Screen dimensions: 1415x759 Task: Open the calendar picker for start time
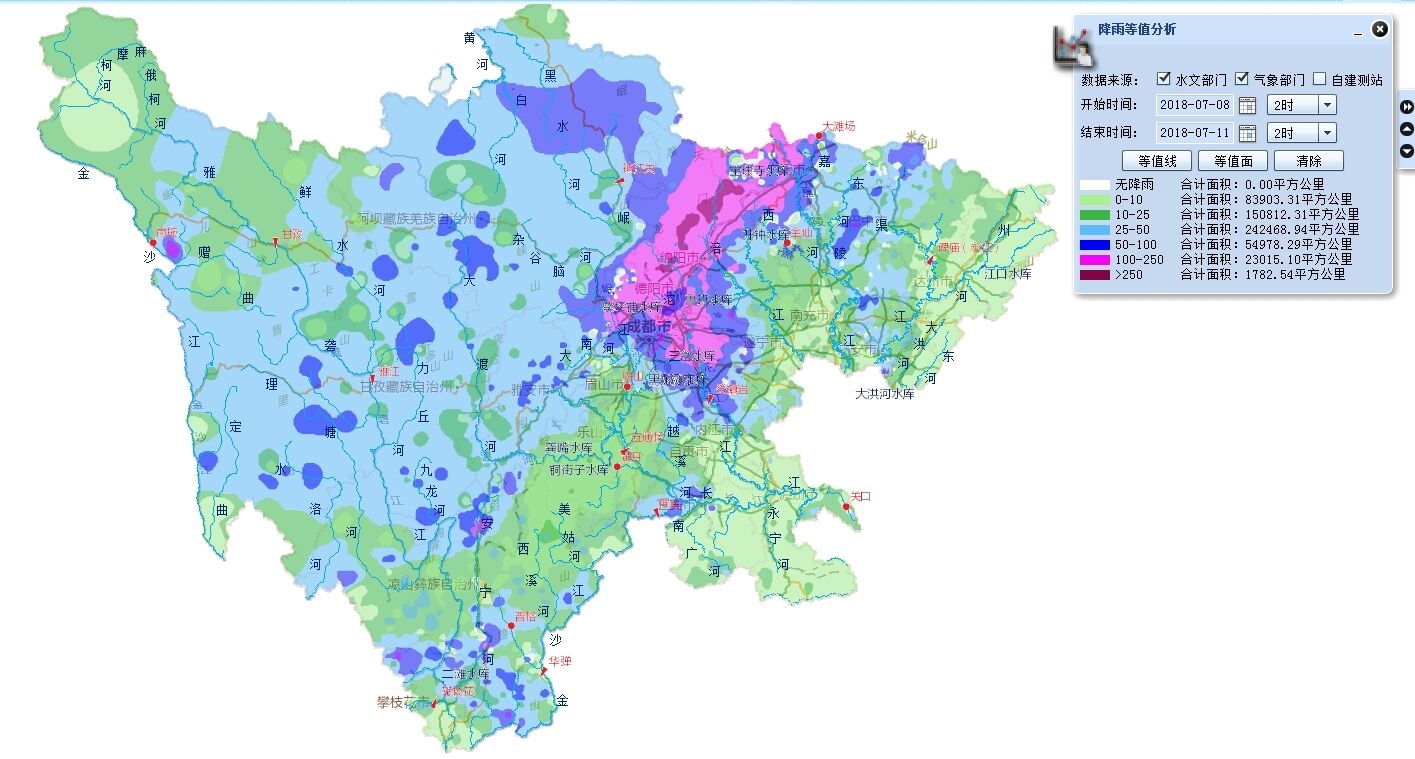point(1247,105)
